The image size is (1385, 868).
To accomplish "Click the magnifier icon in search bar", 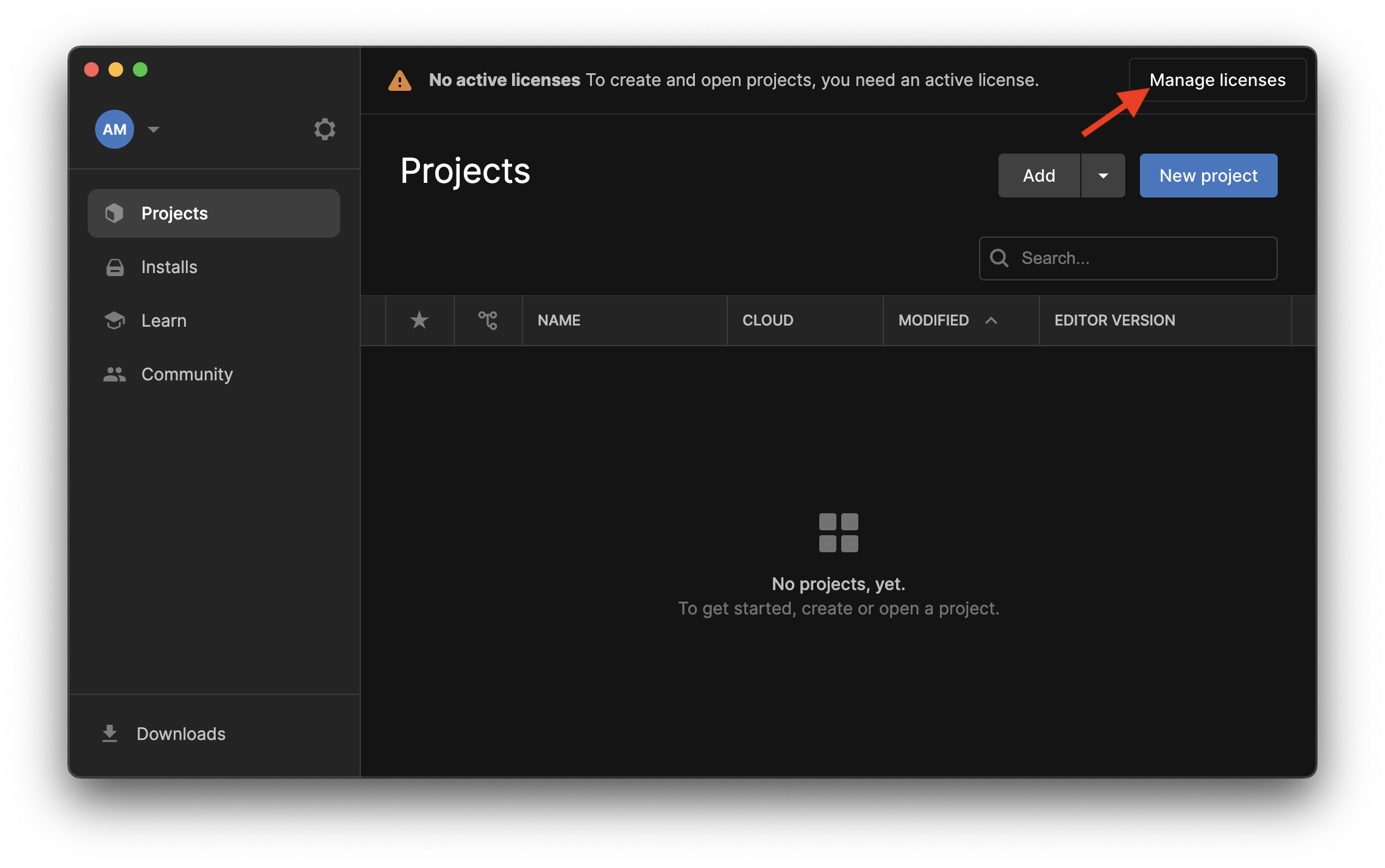I will [x=999, y=258].
